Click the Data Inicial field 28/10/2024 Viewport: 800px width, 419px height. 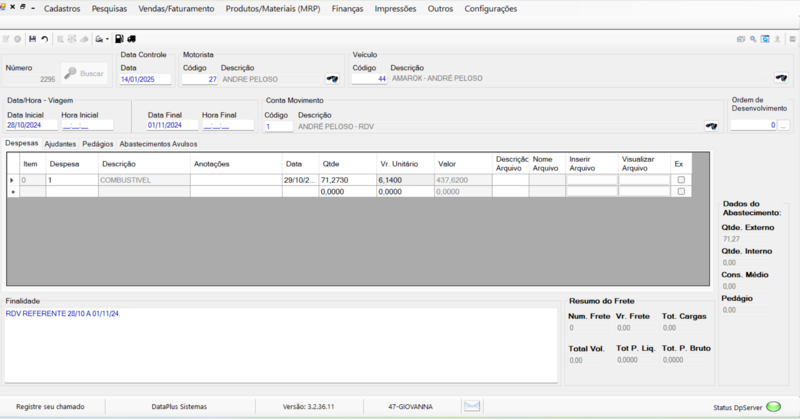[x=32, y=125]
